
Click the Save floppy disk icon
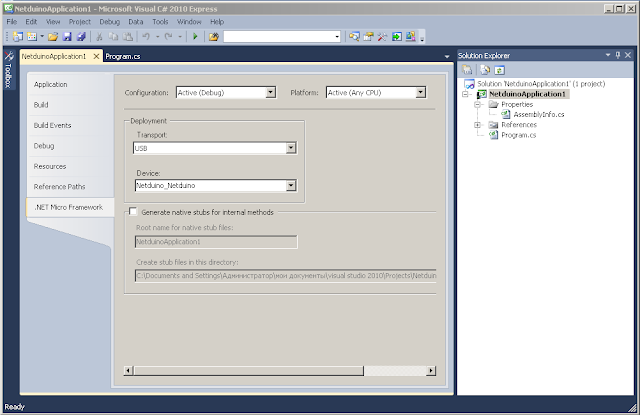[x=67, y=37]
